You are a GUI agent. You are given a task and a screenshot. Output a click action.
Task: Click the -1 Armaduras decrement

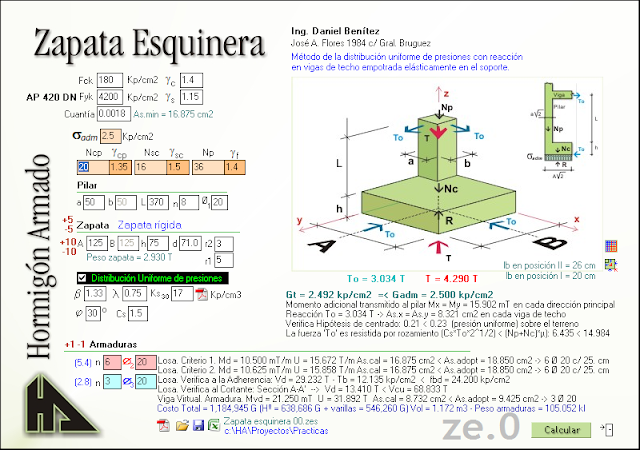point(81,344)
